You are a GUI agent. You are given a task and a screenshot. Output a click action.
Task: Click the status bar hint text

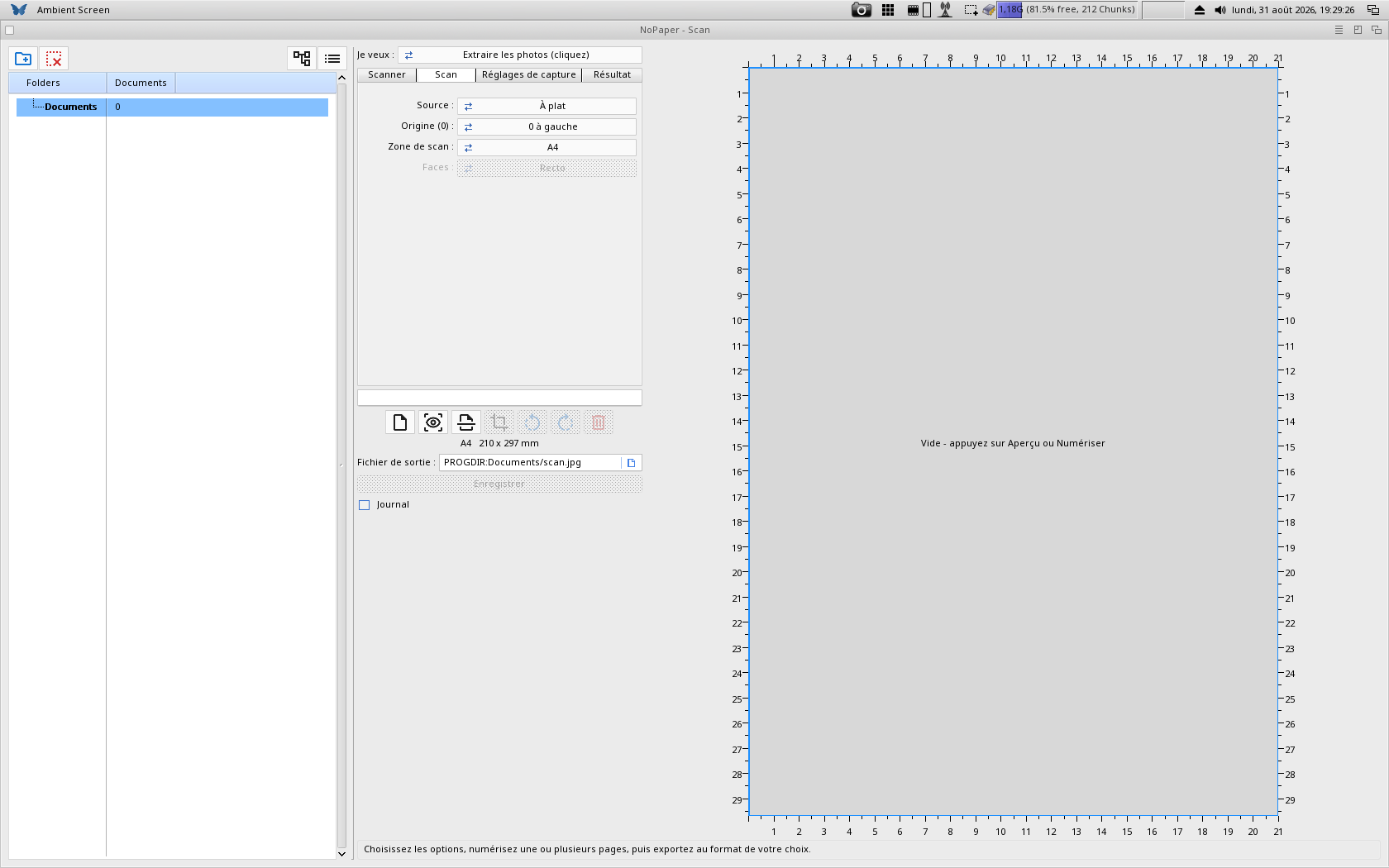pos(587,850)
